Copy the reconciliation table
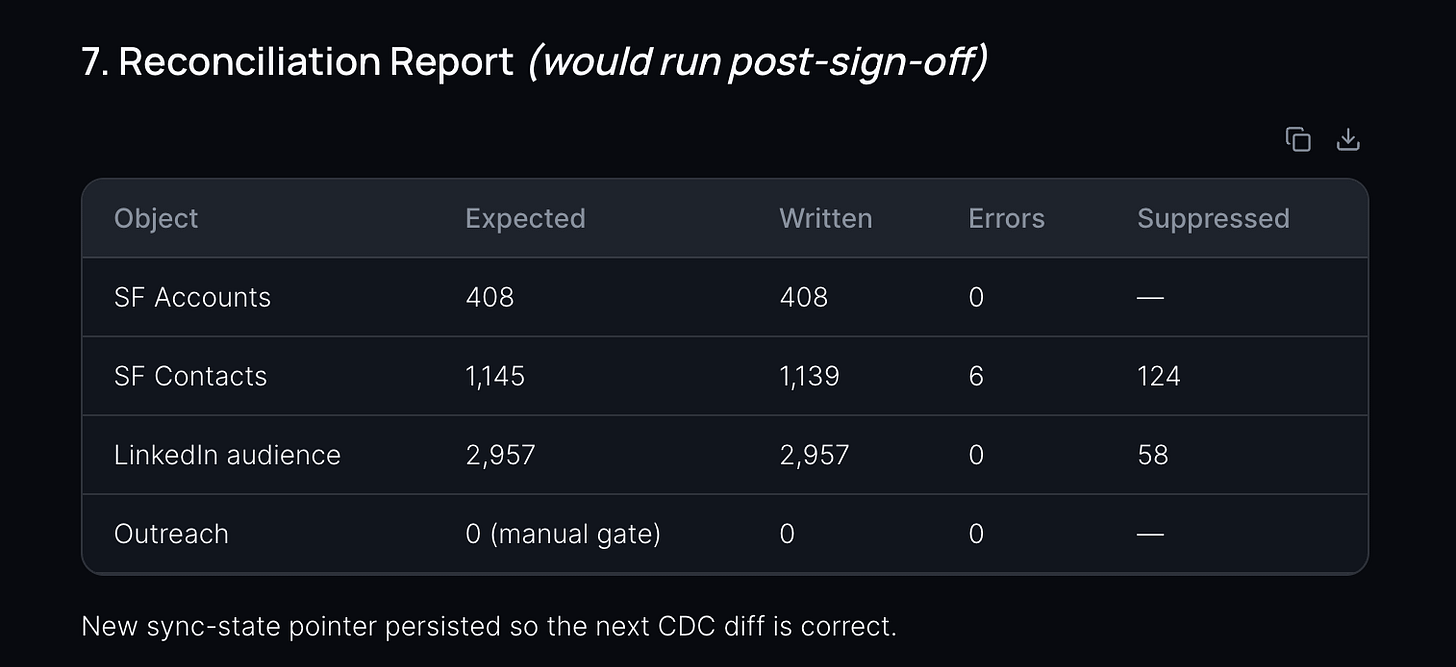1456x667 pixels. point(1298,140)
